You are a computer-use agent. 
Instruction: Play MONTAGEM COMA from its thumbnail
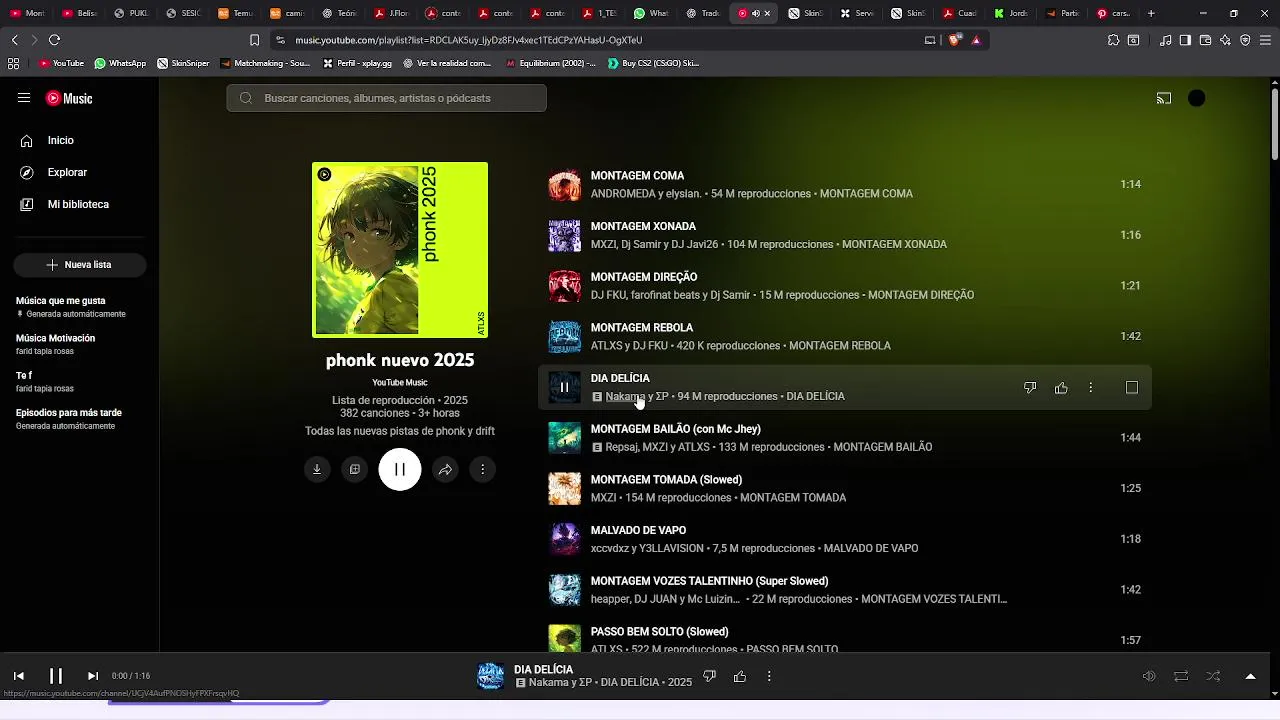click(x=565, y=185)
